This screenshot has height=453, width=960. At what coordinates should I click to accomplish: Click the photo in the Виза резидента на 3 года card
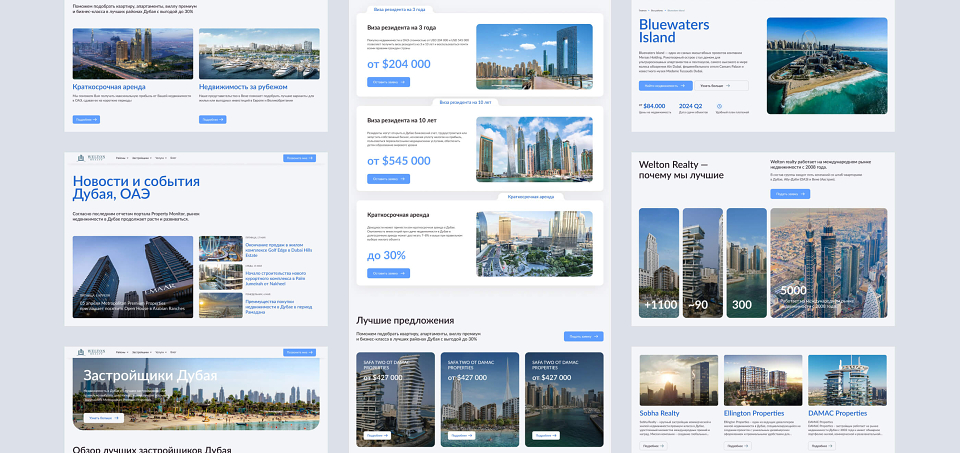tap(534, 56)
